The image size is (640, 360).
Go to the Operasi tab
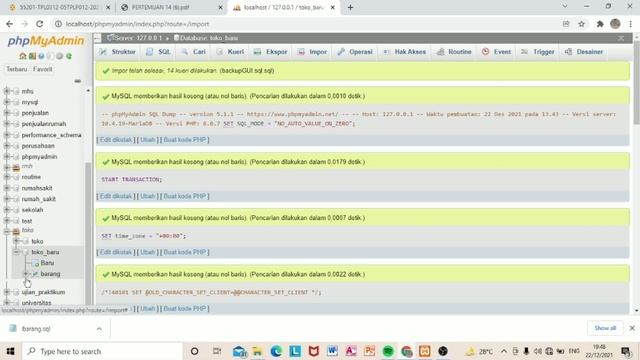(355, 52)
